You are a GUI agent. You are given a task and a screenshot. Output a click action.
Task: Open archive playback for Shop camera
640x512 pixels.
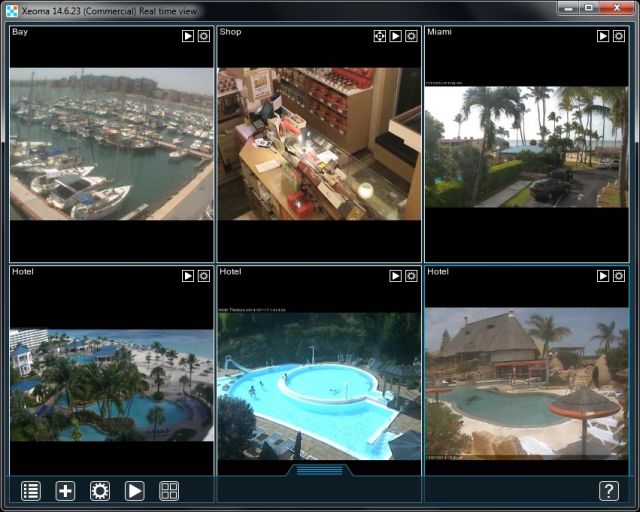click(396, 36)
